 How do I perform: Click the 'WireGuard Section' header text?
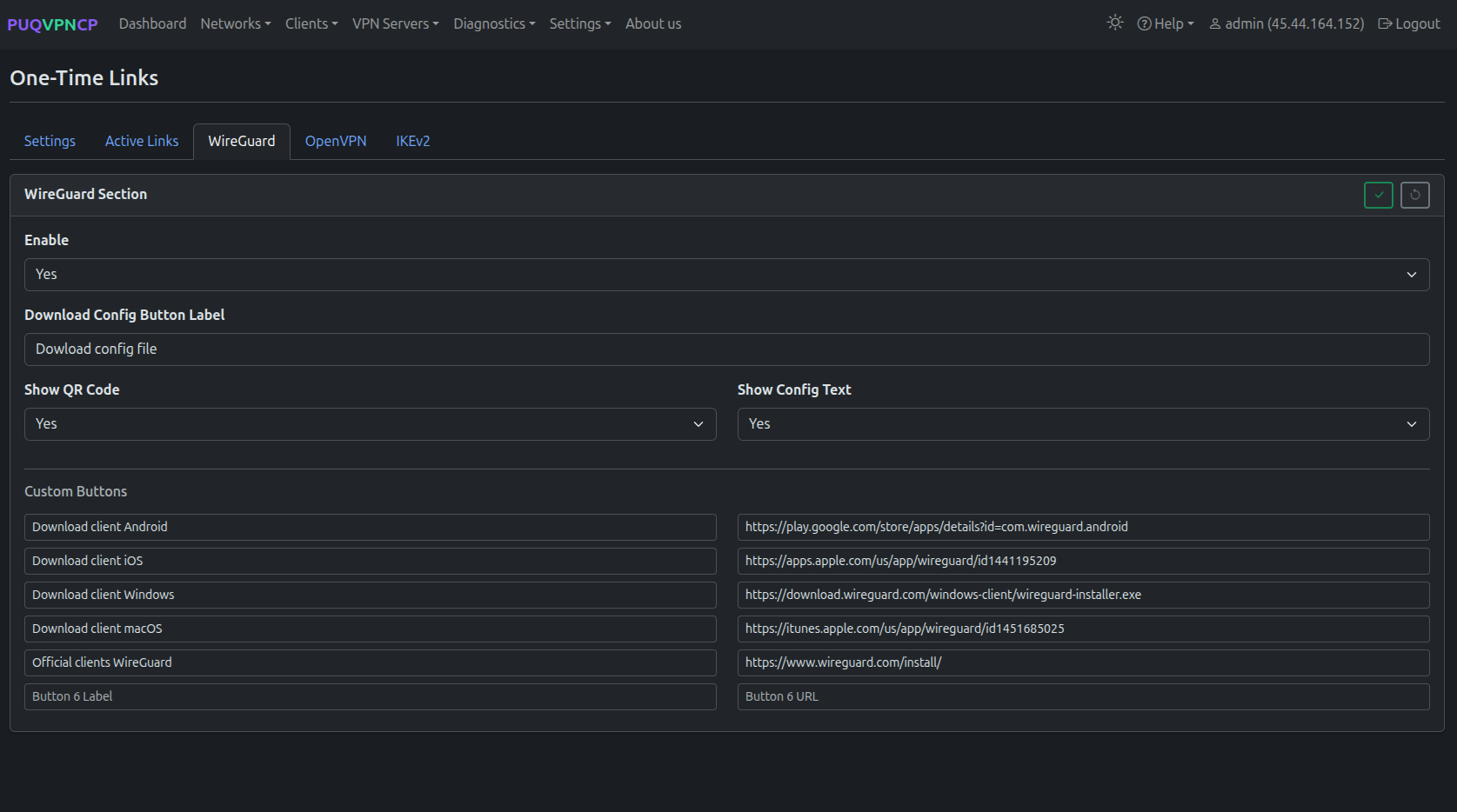click(x=85, y=194)
